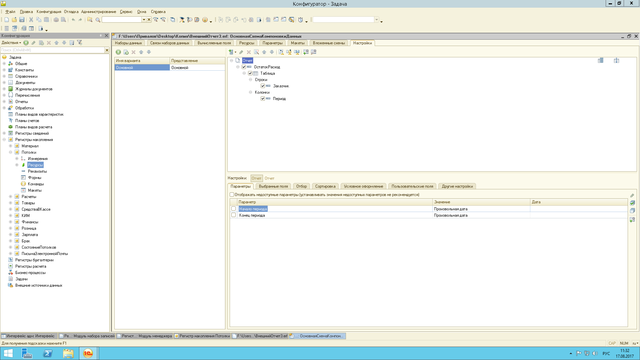Click the Save toolbar icon
Viewport: 640px width, 360px height.
click(x=22, y=20)
